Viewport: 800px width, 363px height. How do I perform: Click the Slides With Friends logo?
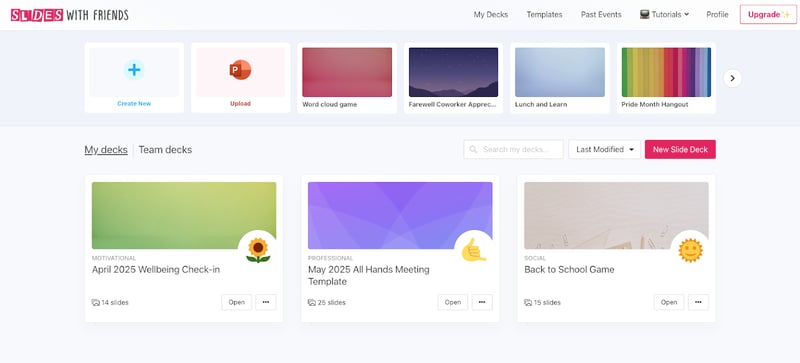click(69, 15)
